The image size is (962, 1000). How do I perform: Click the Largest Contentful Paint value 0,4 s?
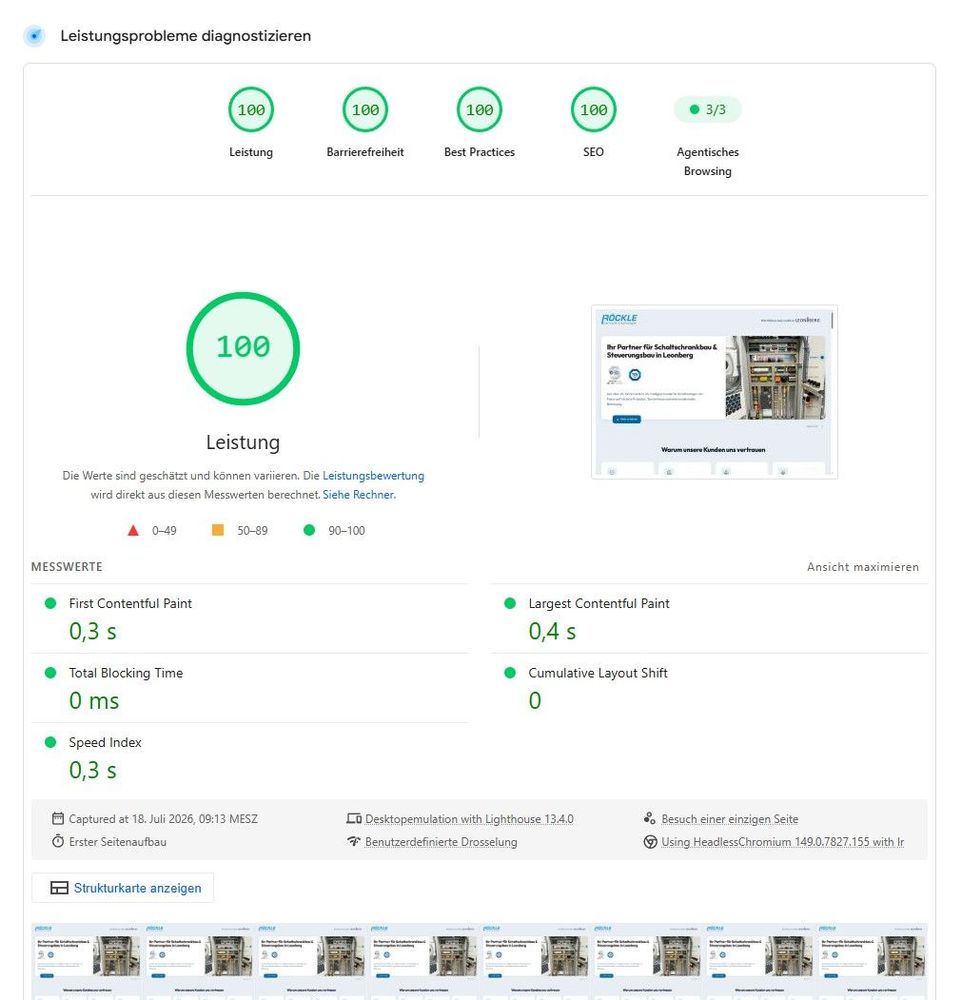tap(552, 631)
